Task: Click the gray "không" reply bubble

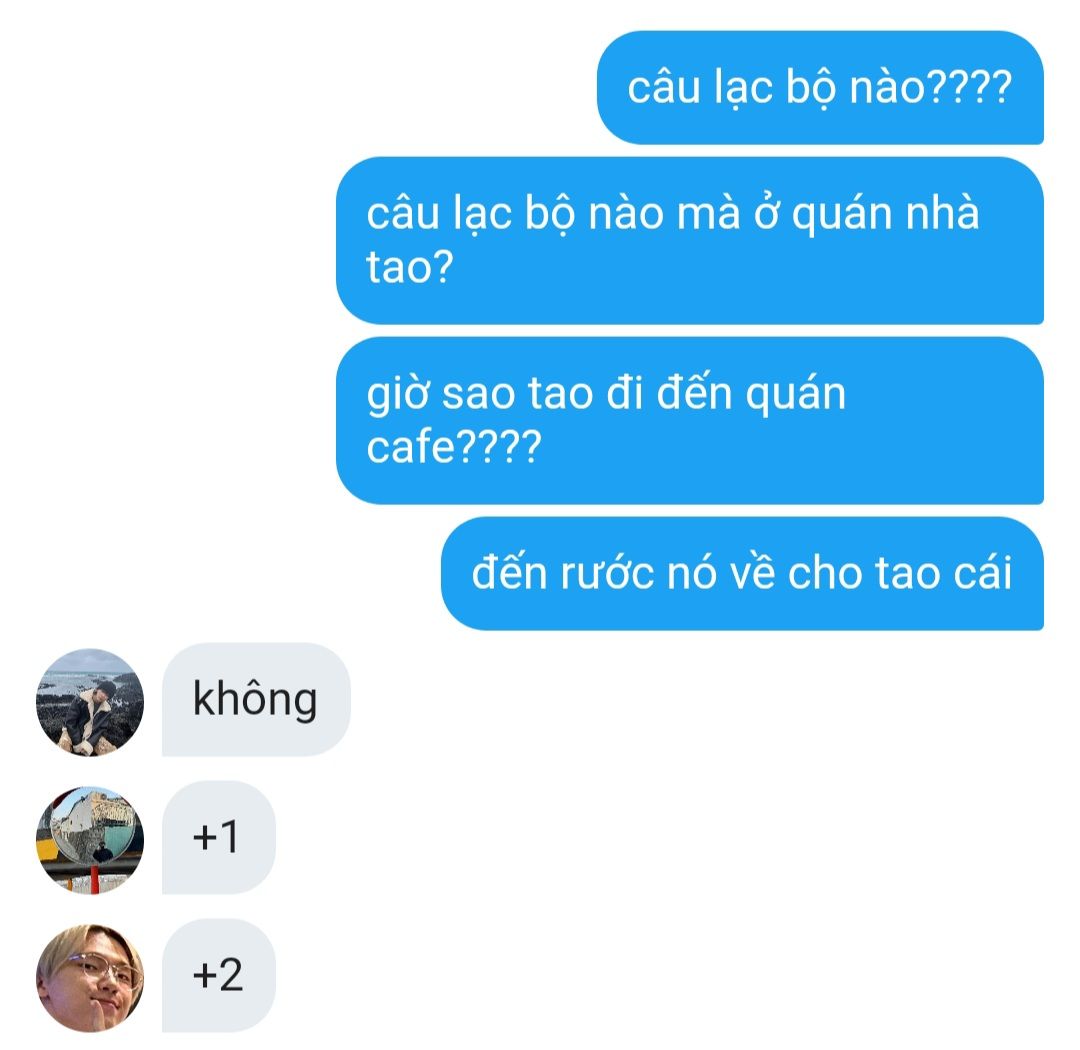Action: tap(256, 699)
